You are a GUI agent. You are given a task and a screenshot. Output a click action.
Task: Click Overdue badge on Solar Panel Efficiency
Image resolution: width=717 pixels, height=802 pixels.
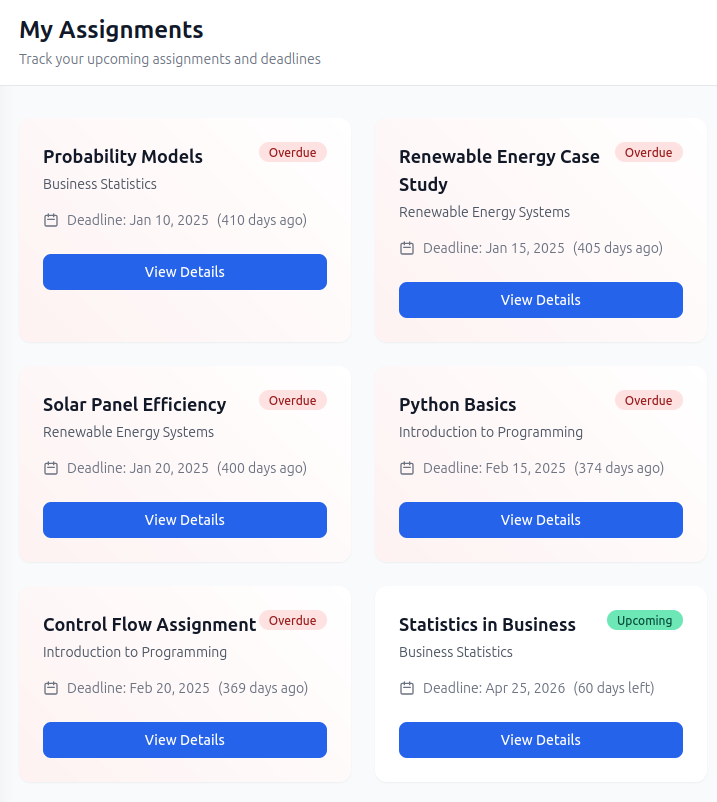293,400
